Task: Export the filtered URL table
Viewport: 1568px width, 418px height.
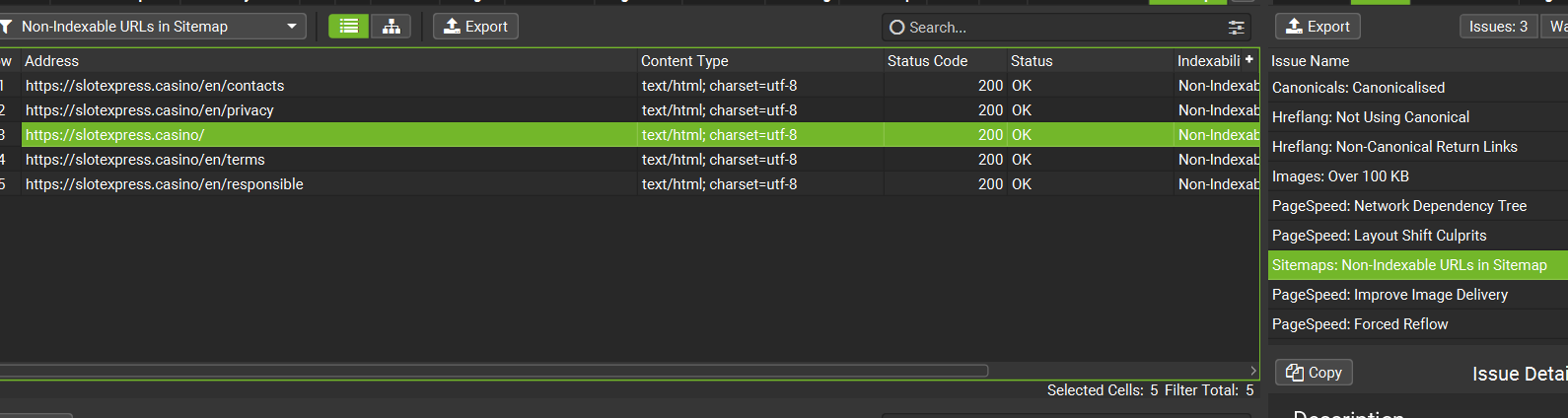Action: click(x=475, y=27)
